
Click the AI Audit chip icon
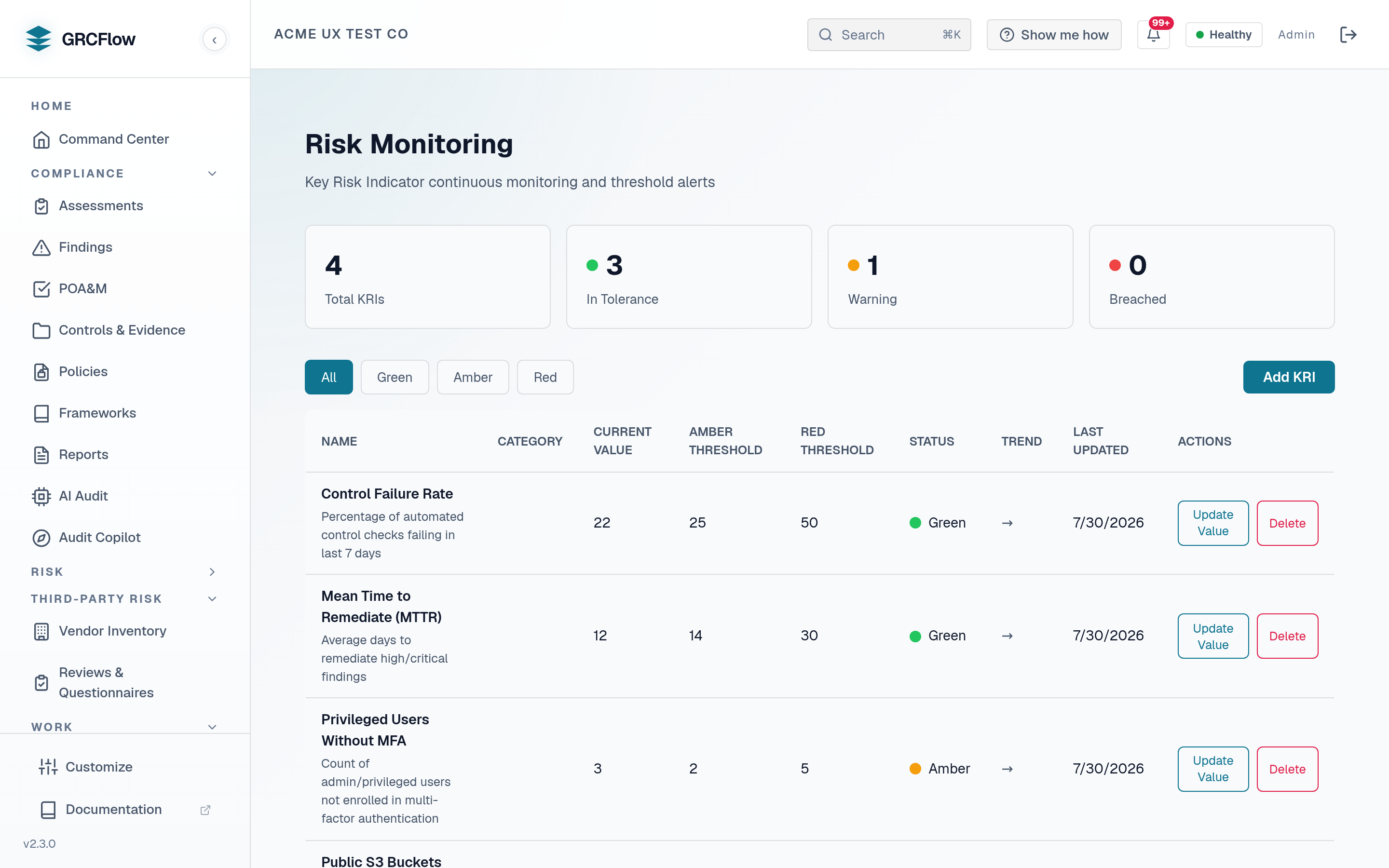click(x=41, y=496)
